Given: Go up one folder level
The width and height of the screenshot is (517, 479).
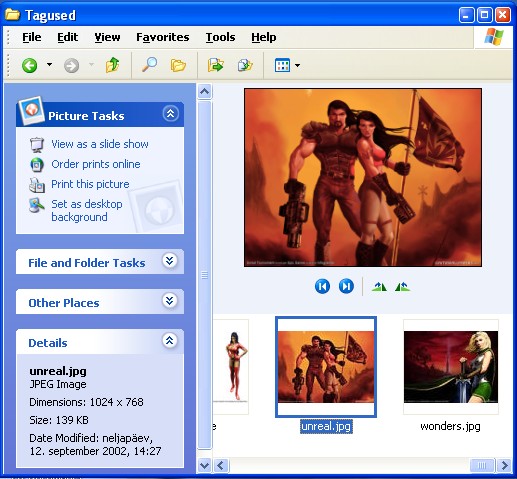Looking at the screenshot, I should 113,65.
